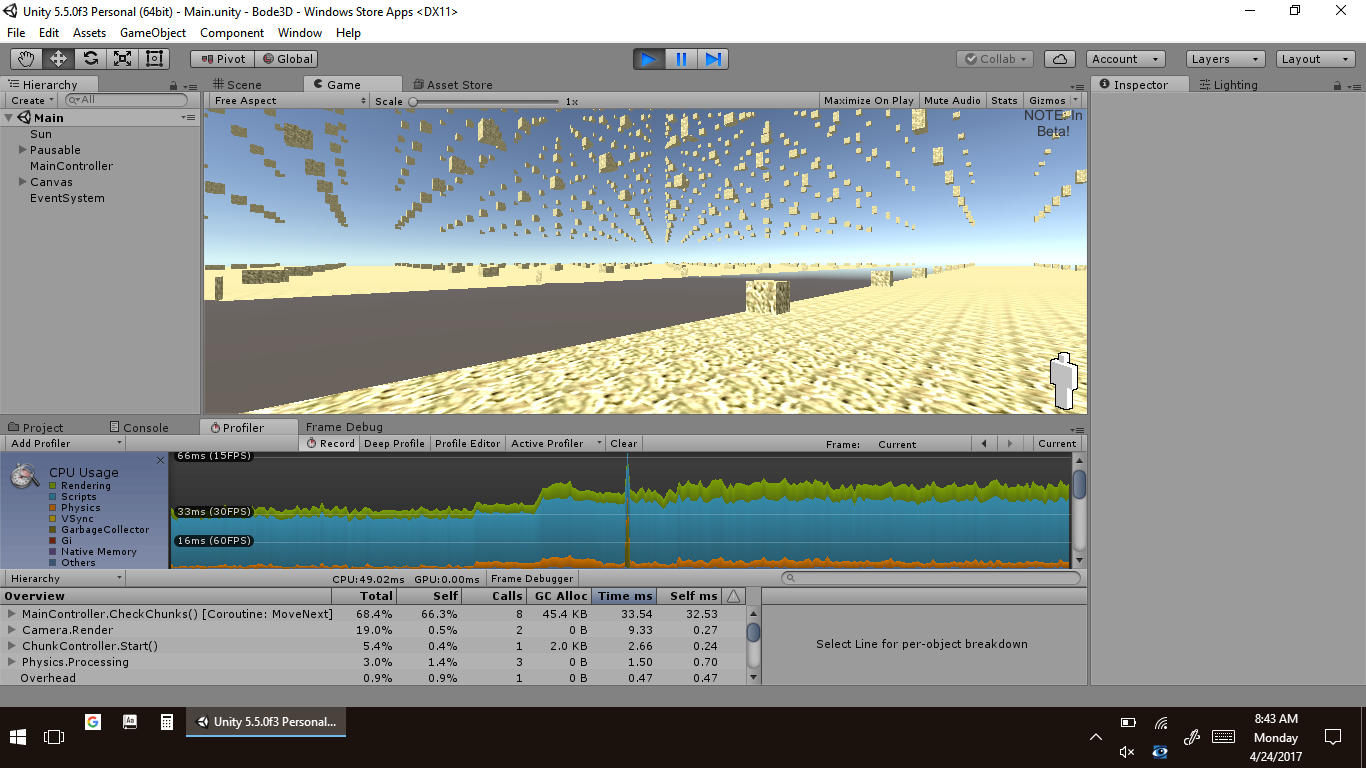
Task: Expand the Pausable object in Hierarchy
Action: pyautogui.click(x=23, y=150)
